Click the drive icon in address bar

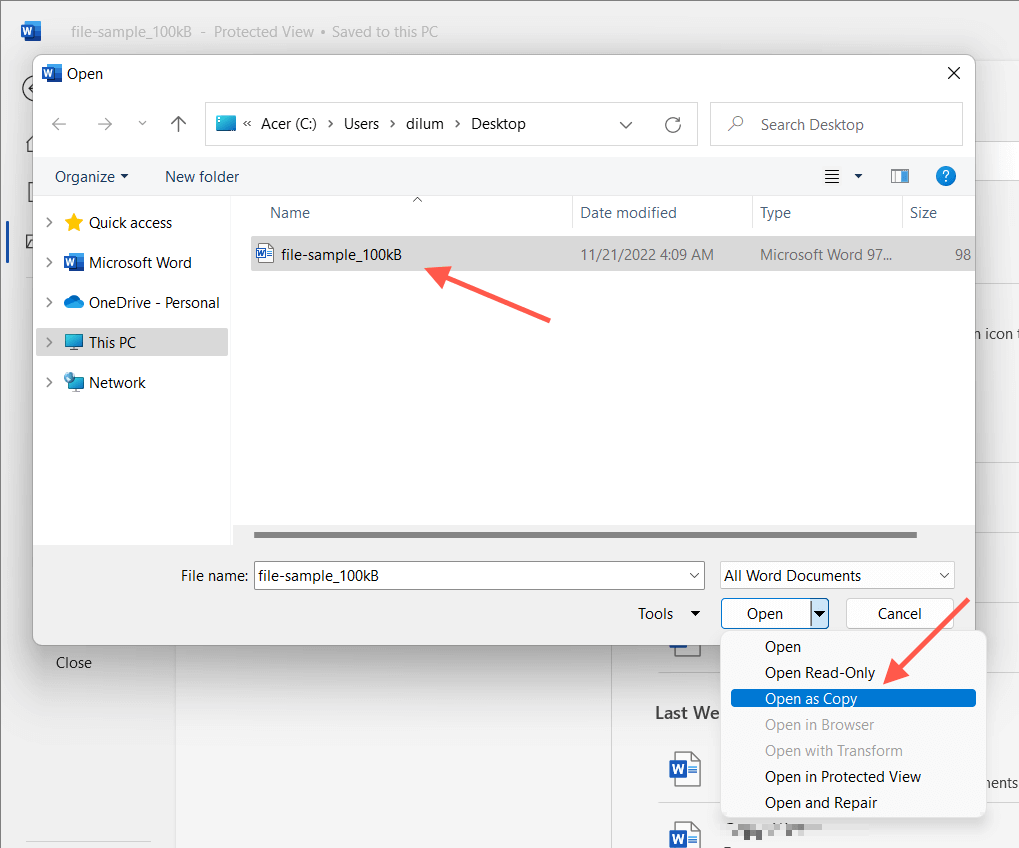pyautogui.click(x=226, y=123)
